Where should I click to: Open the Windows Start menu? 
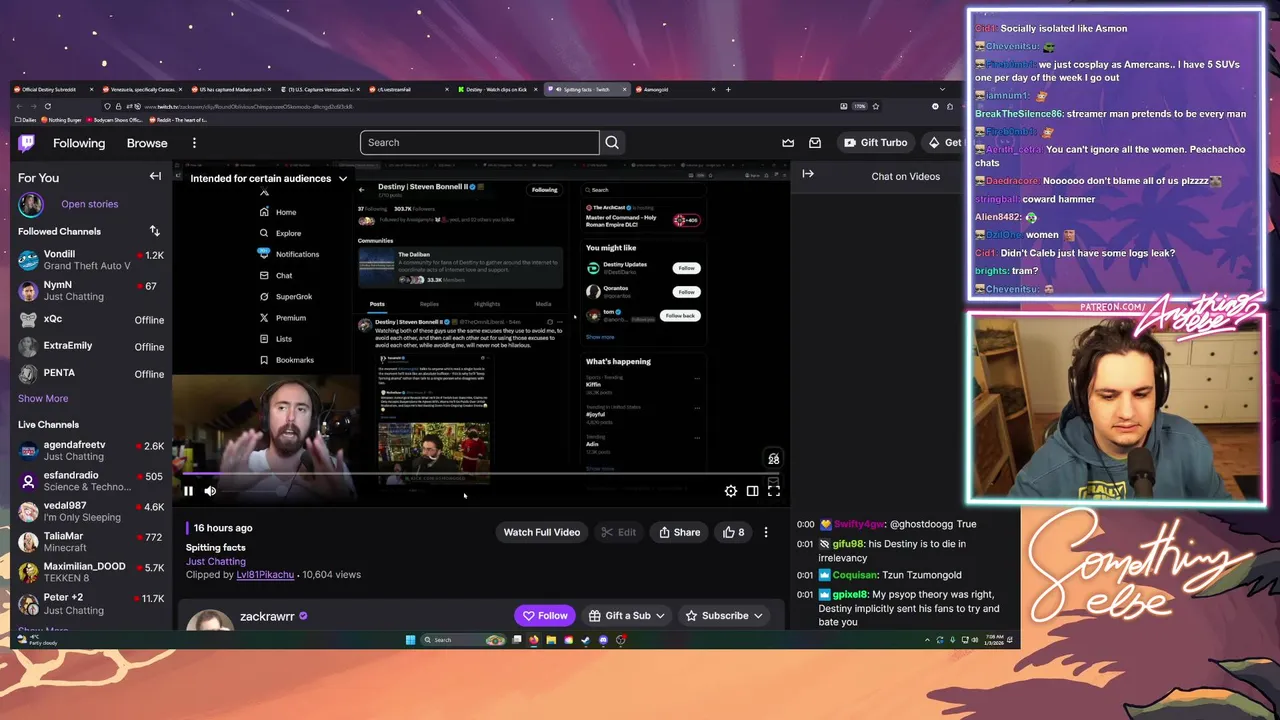[410, 640]
